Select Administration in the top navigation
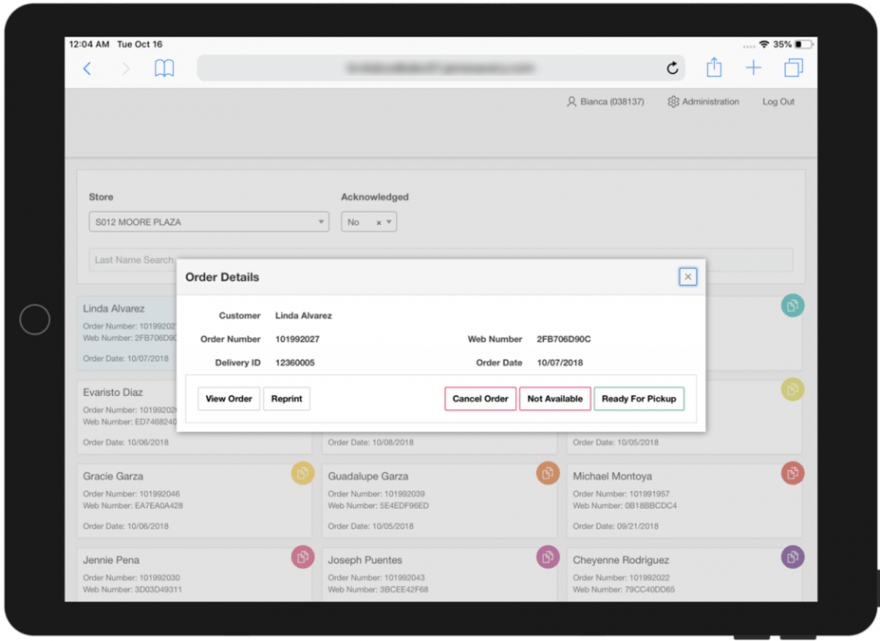The height and width of the screenshot is (641, 880). tap(710, 101)
